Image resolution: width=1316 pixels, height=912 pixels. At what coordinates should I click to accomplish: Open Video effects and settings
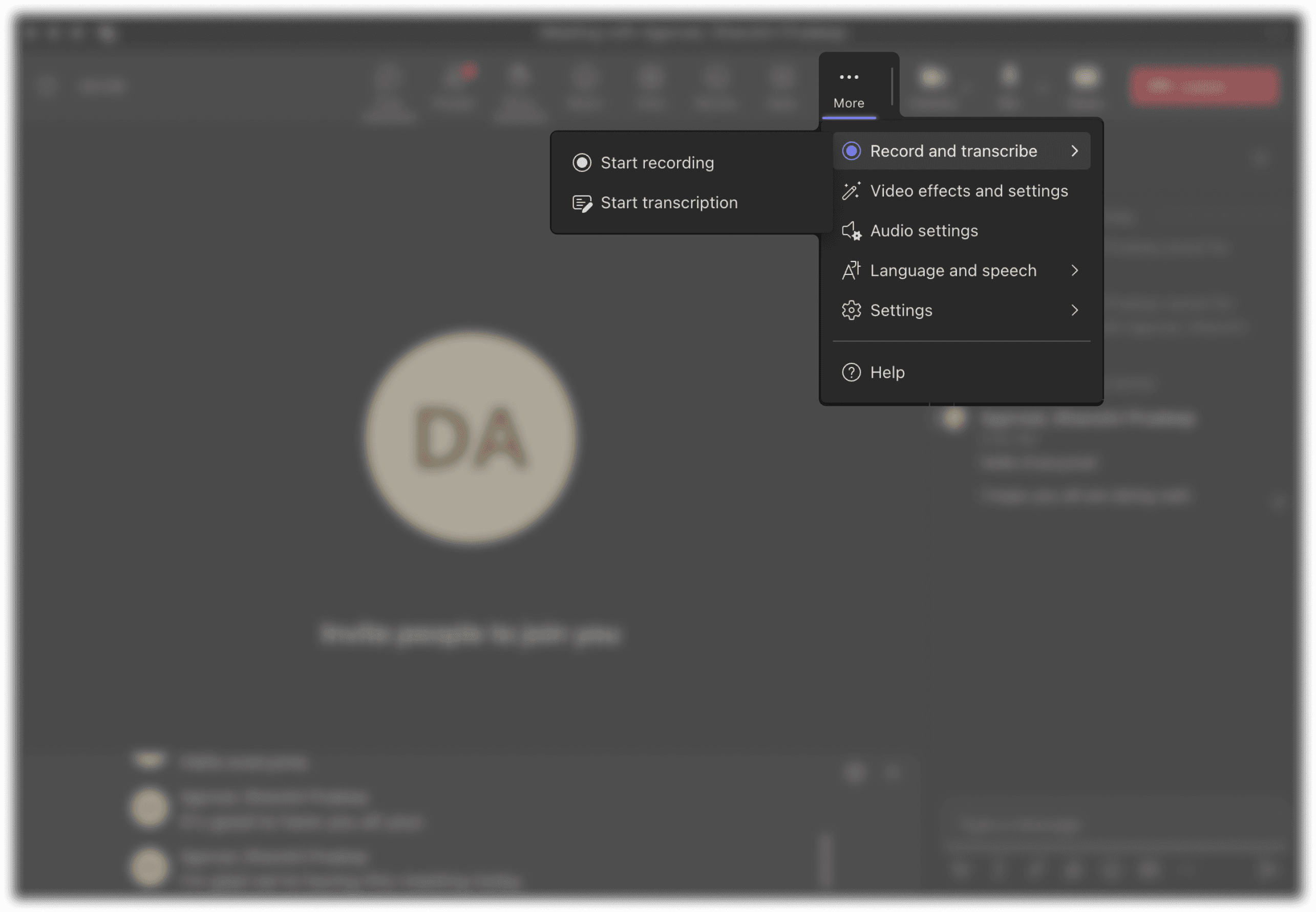pos(968,191)
